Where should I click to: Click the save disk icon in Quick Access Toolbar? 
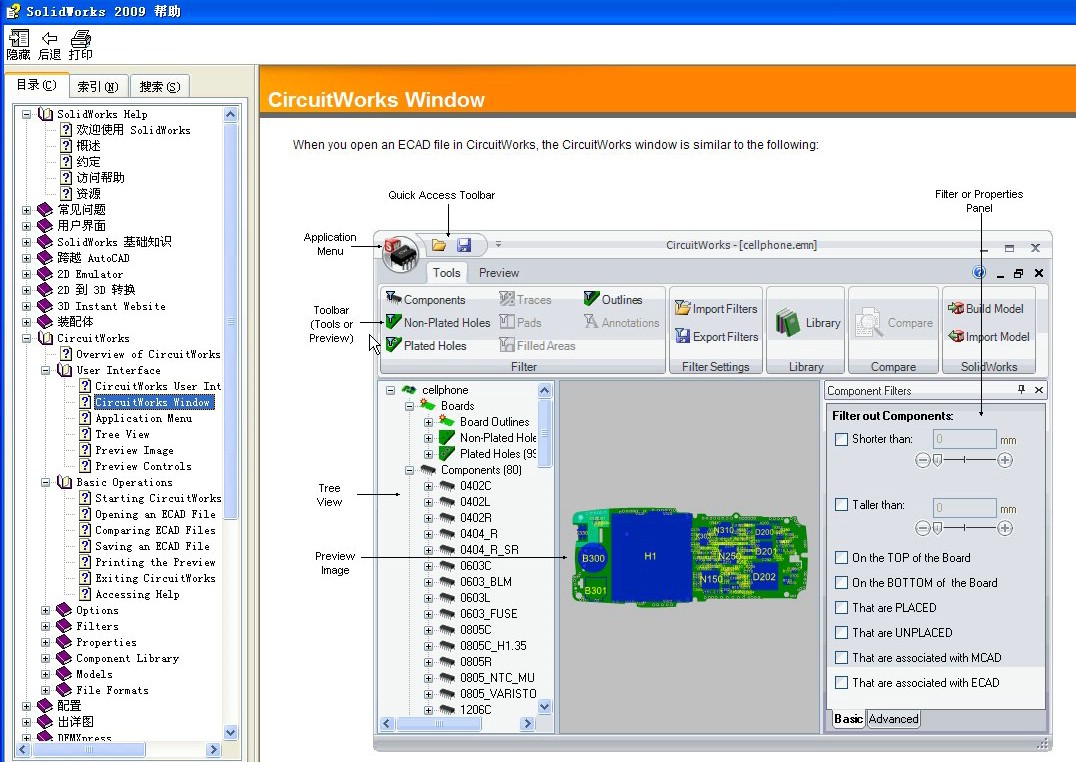[464, 245]
